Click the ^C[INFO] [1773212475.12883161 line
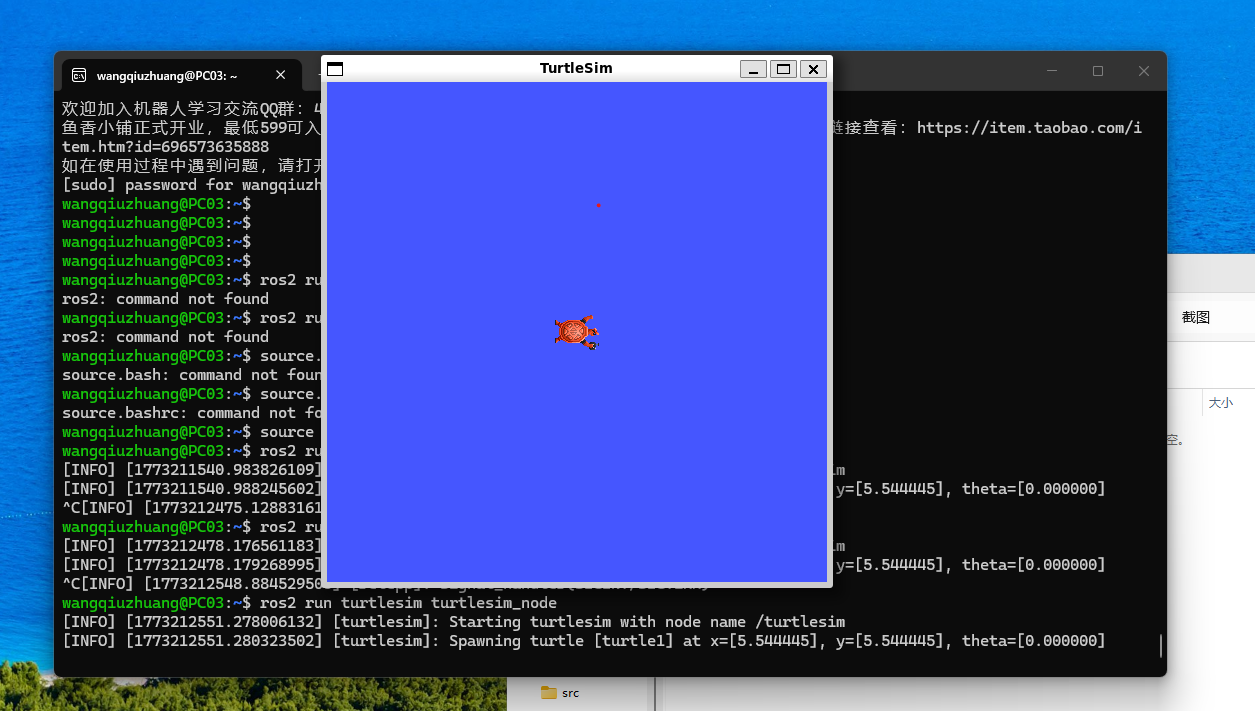This screenshot has height=711, width=1255. pyautogui.click(x=191, y=508)
